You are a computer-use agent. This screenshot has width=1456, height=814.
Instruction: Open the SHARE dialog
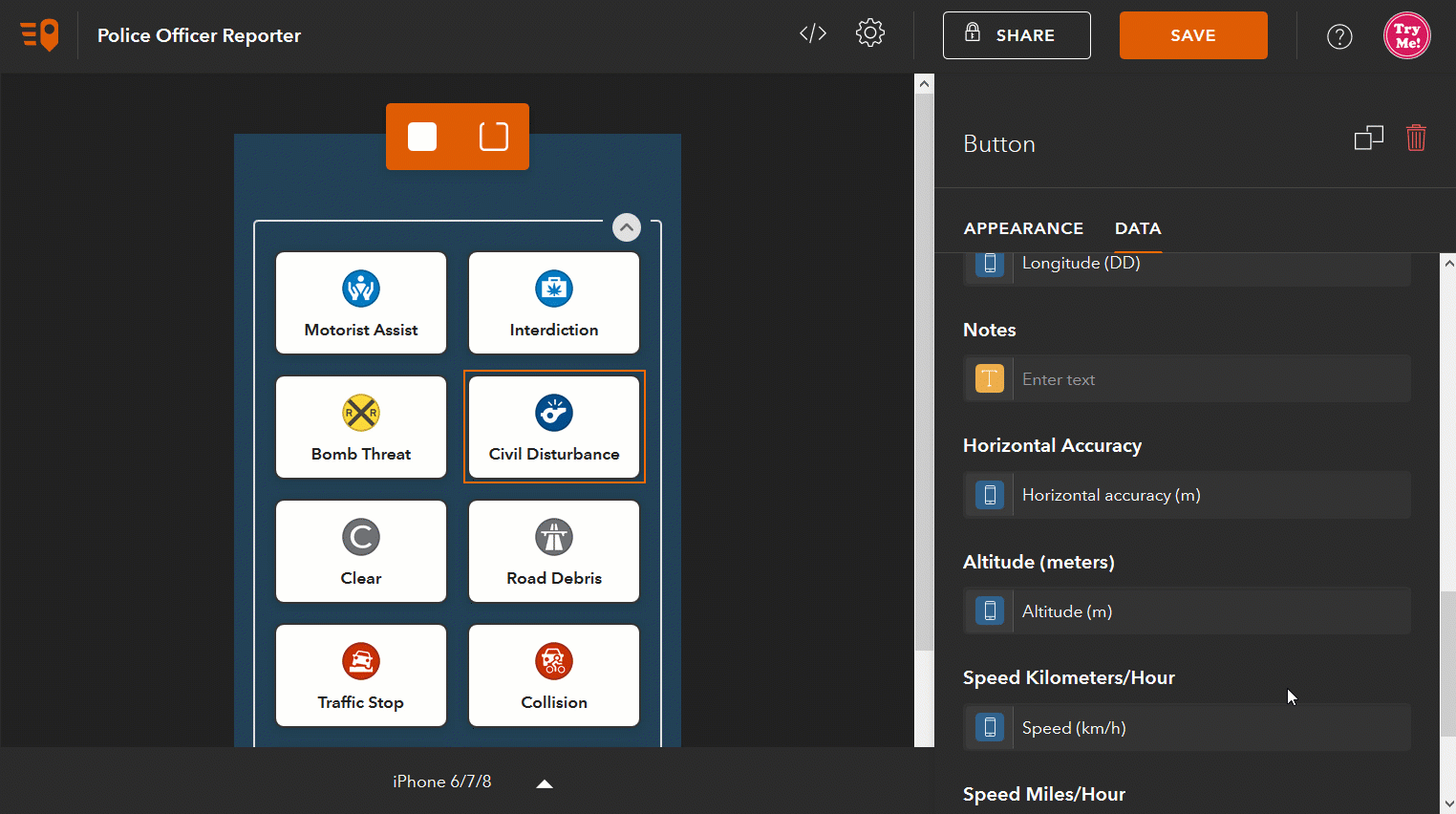1017,35
